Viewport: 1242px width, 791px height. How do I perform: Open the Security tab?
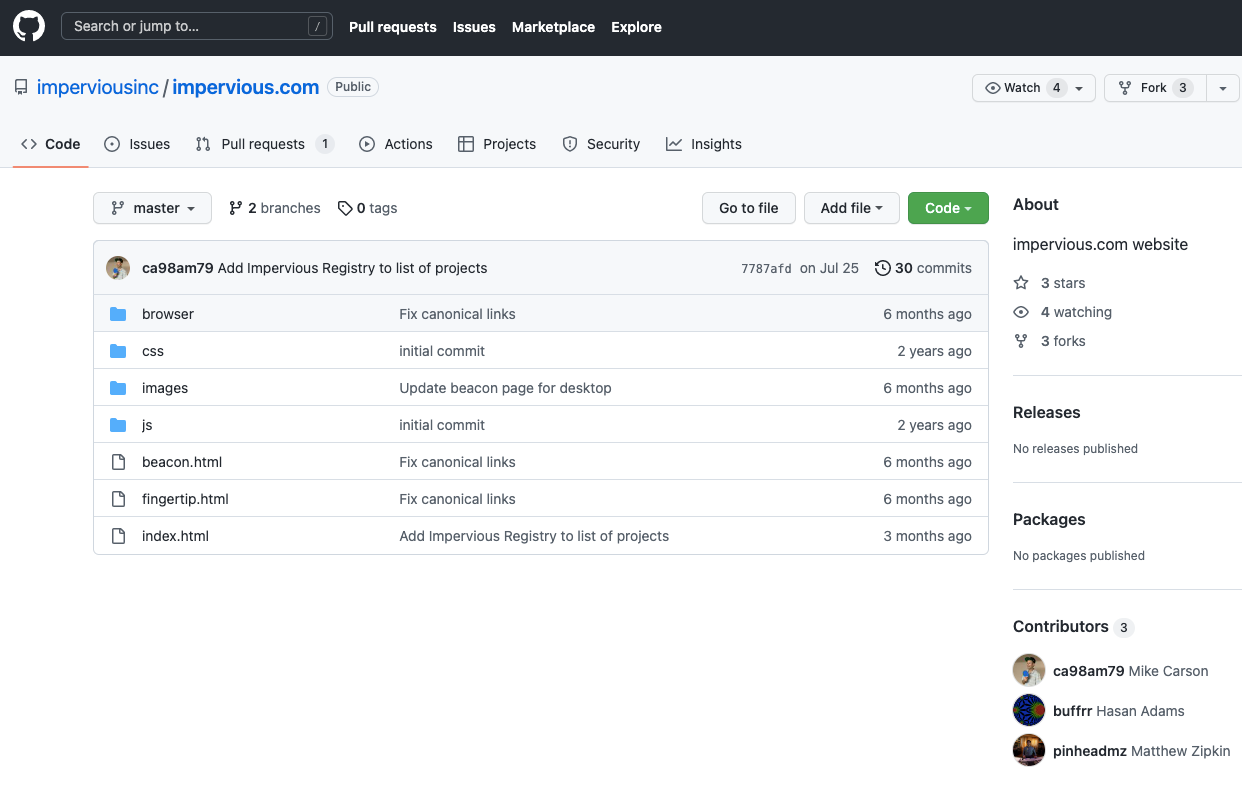coord(601,144)
